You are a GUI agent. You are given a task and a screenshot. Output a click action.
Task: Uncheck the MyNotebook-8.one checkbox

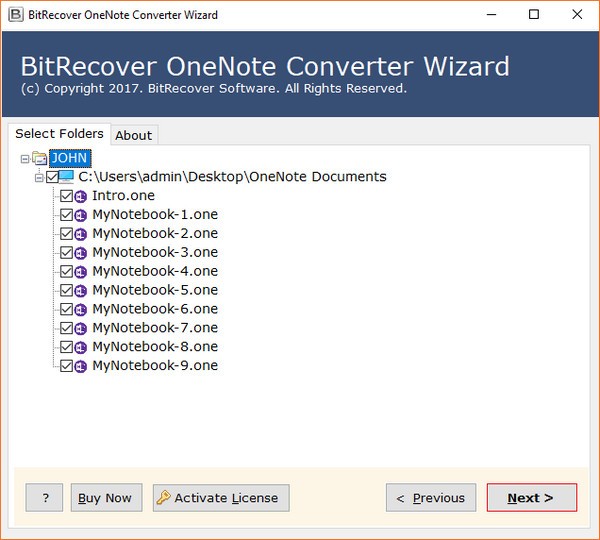coord(67,347)
